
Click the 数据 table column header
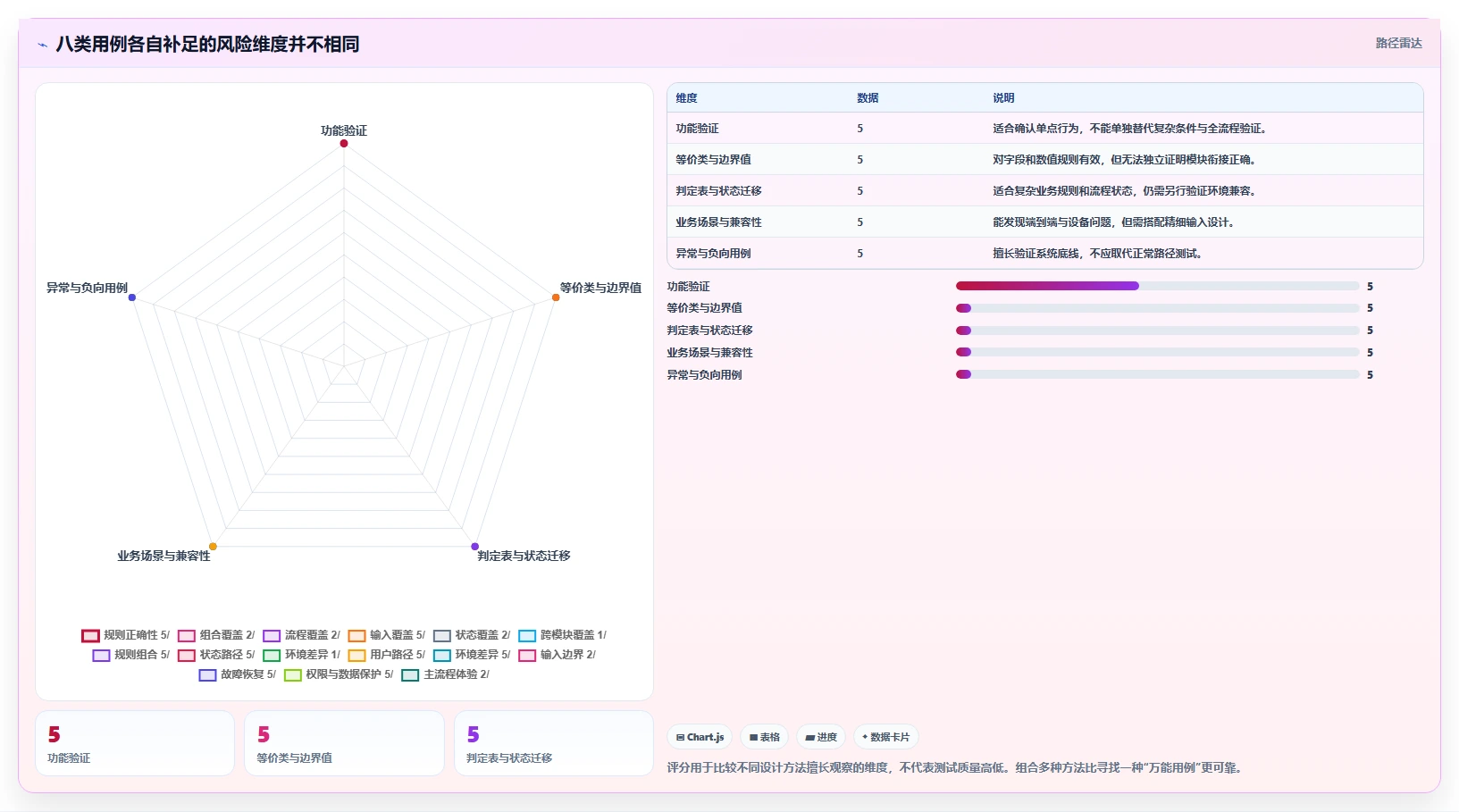868,98
